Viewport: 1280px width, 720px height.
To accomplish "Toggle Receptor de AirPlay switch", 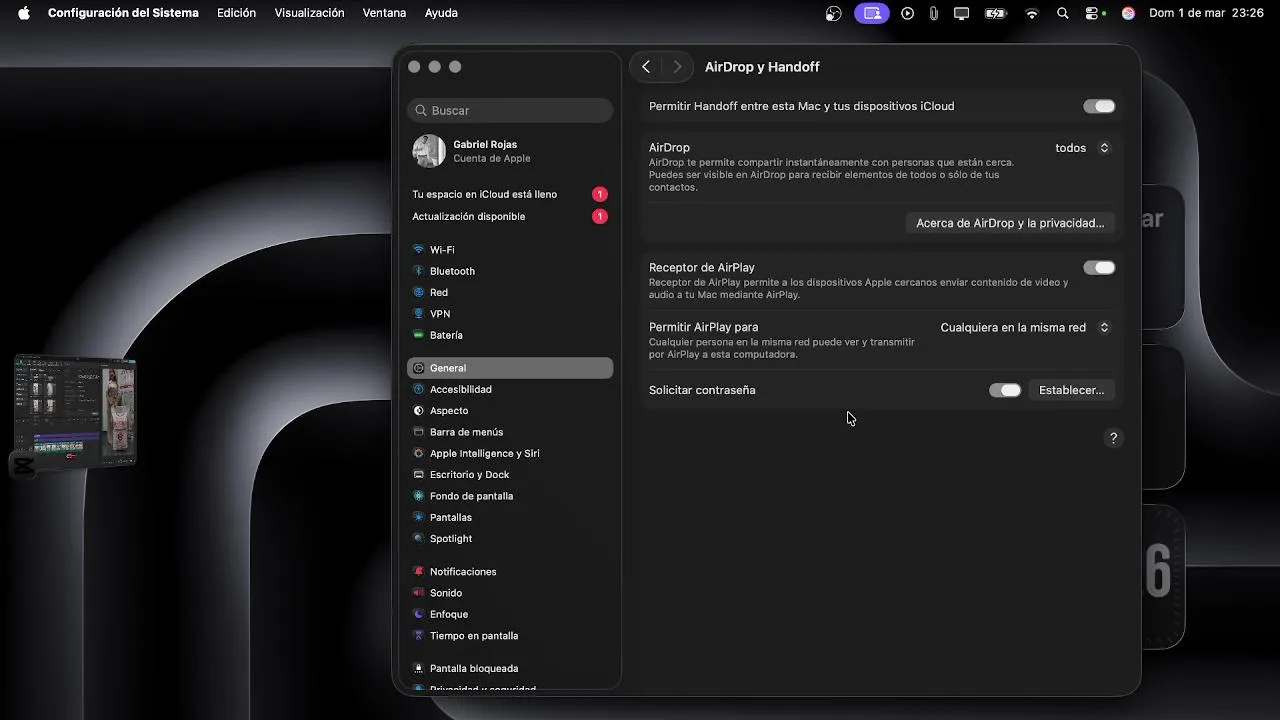I will point(1099,267).
